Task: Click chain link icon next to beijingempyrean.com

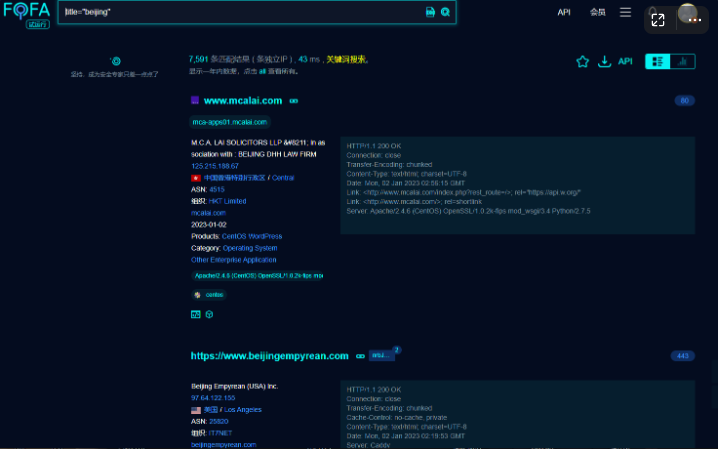Action: [360, 356]
